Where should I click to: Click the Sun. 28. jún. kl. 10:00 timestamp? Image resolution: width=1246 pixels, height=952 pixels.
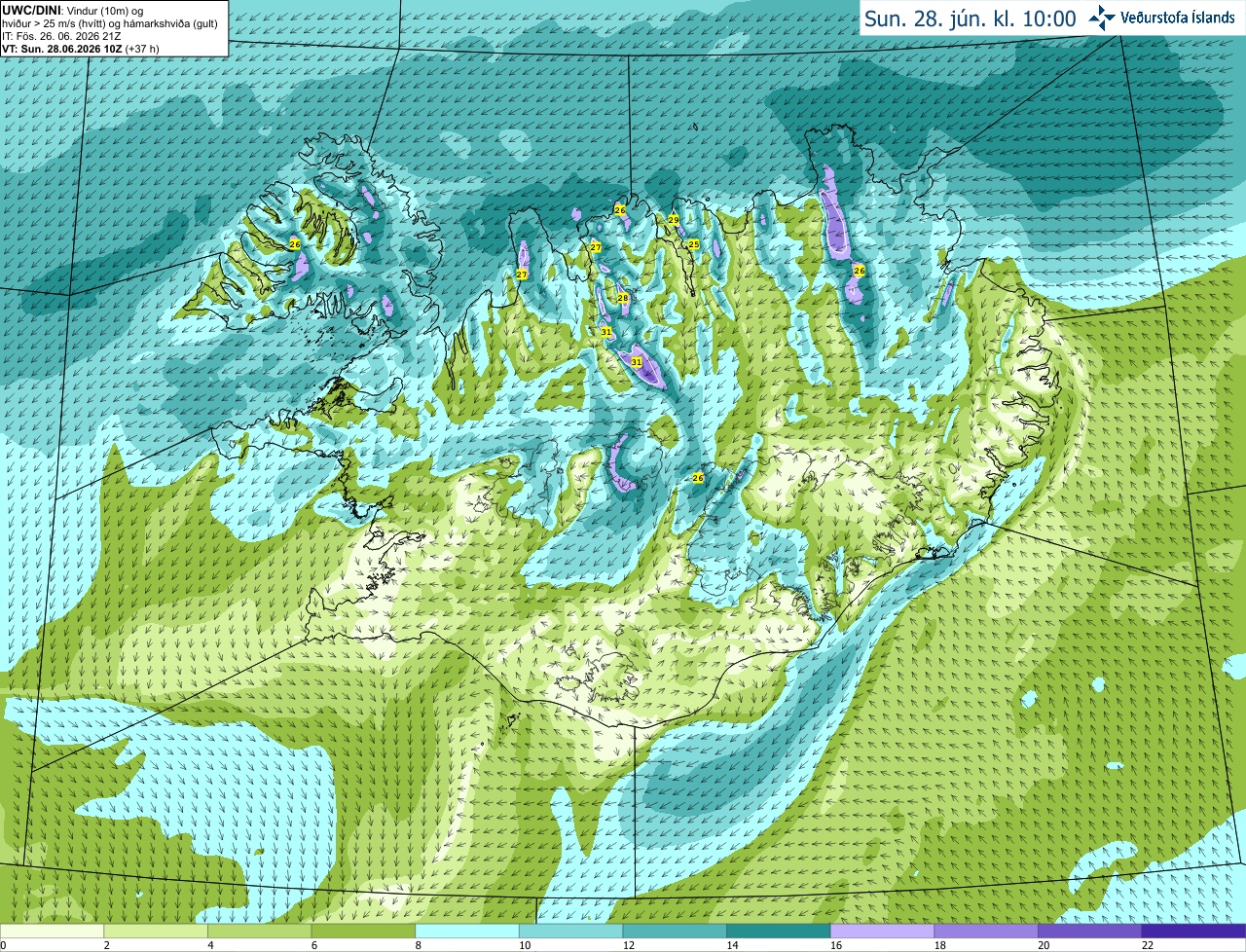[x=971, y=18]
